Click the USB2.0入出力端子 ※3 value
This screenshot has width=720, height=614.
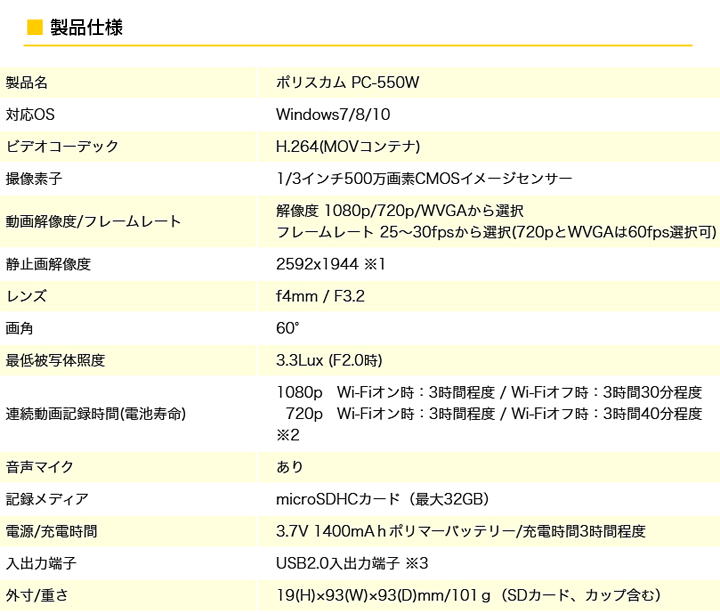point(352,563)
